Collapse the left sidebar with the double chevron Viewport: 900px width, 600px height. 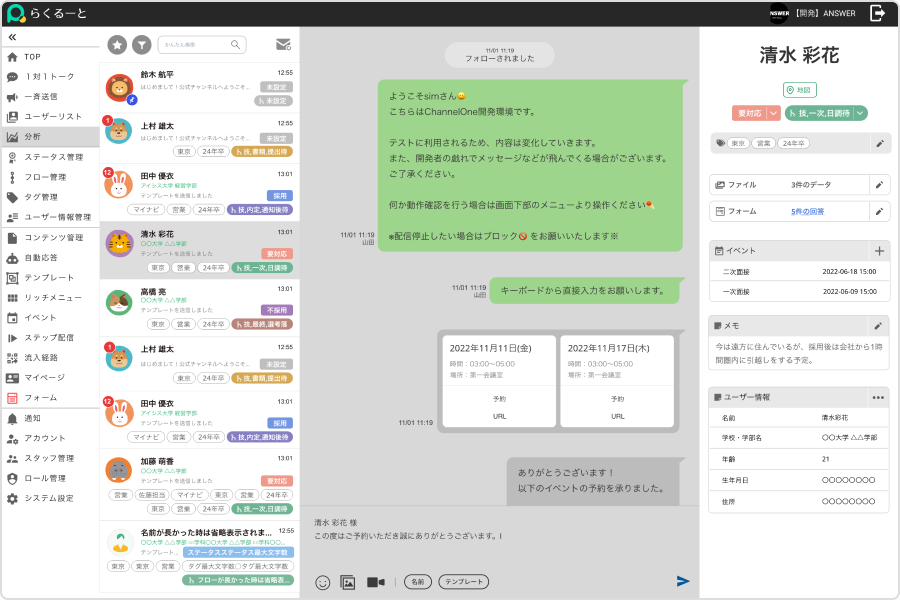[13, 37]
